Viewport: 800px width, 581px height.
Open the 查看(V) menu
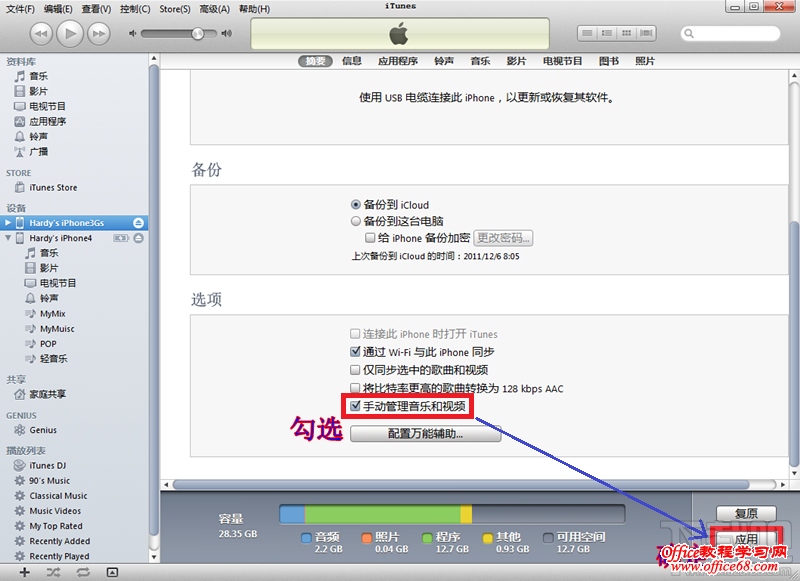(x=96, y=9)
